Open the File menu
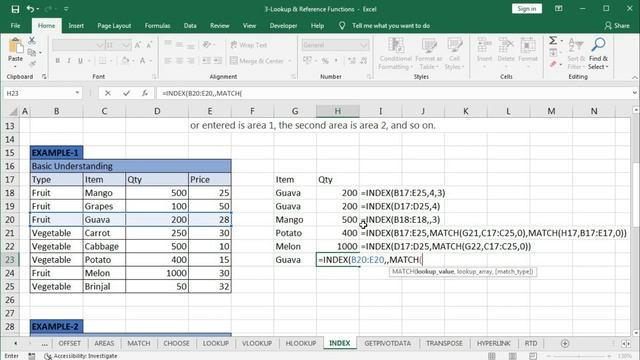640x360 pixels. 16,26
